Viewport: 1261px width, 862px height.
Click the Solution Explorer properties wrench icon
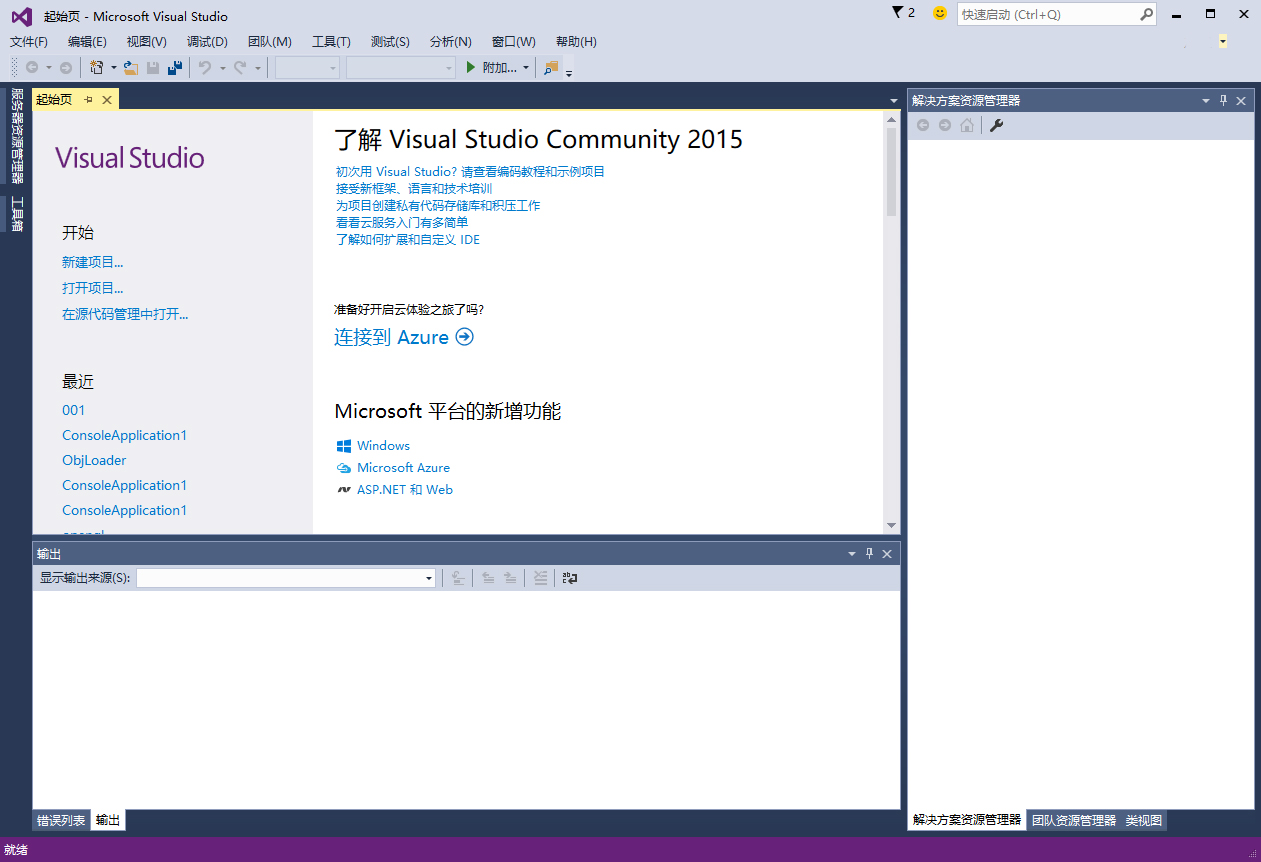(996, 125)
